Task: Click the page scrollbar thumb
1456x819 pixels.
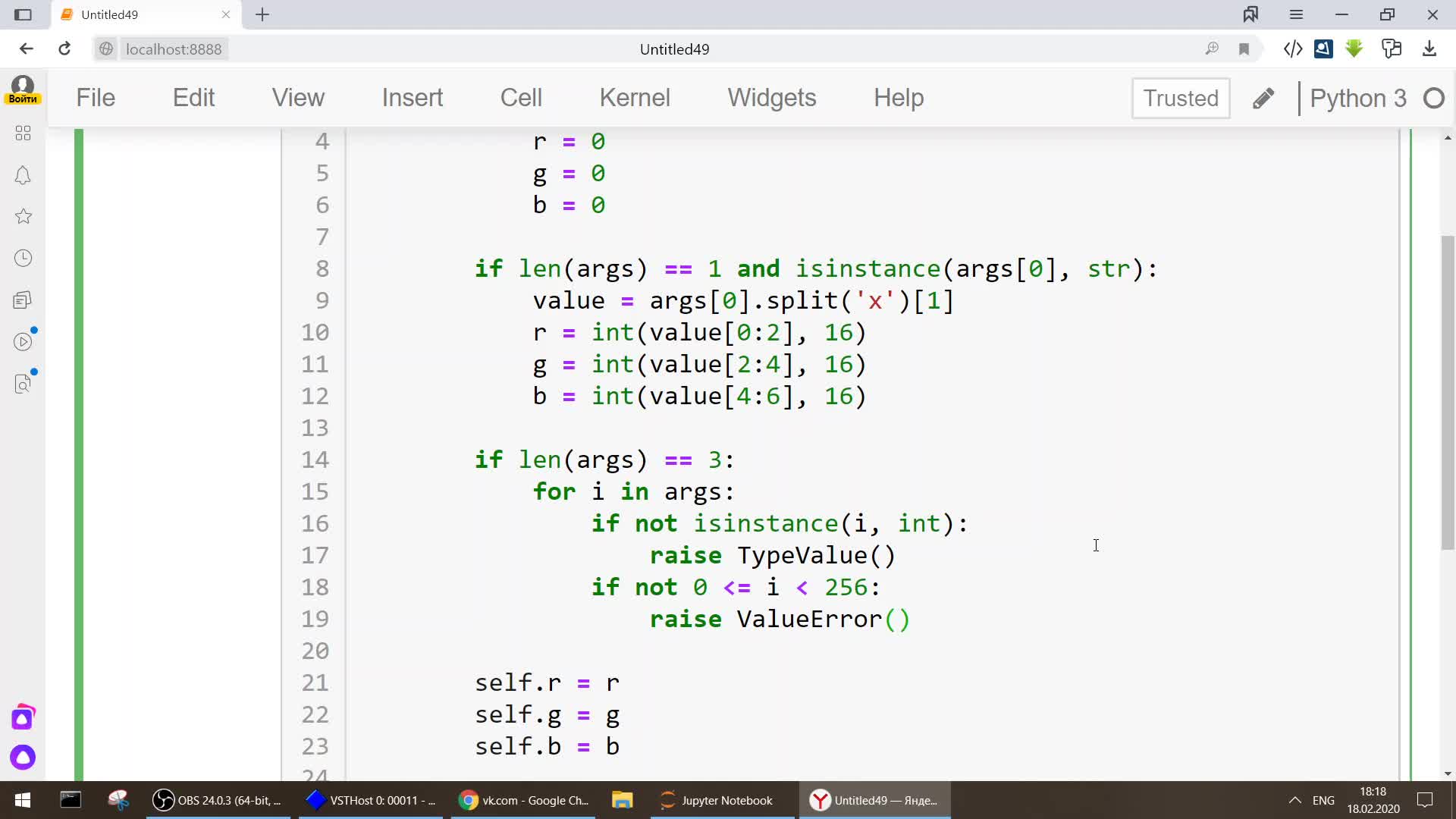Action: click(1448, 393)
